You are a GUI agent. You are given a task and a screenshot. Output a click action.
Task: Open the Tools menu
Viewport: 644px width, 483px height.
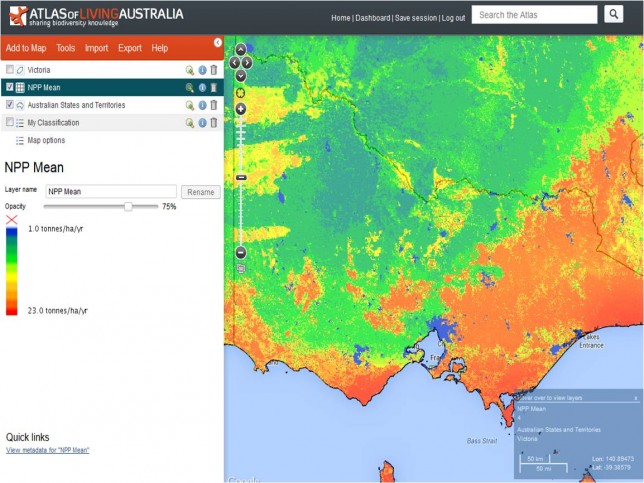coord(66,48)
